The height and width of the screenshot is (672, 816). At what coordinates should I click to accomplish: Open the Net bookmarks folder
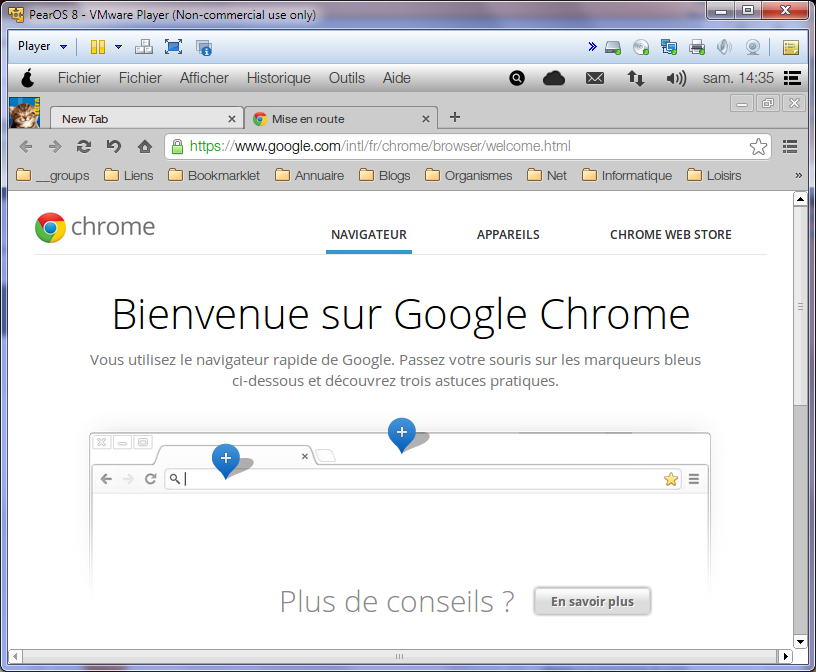pos(546,175)
